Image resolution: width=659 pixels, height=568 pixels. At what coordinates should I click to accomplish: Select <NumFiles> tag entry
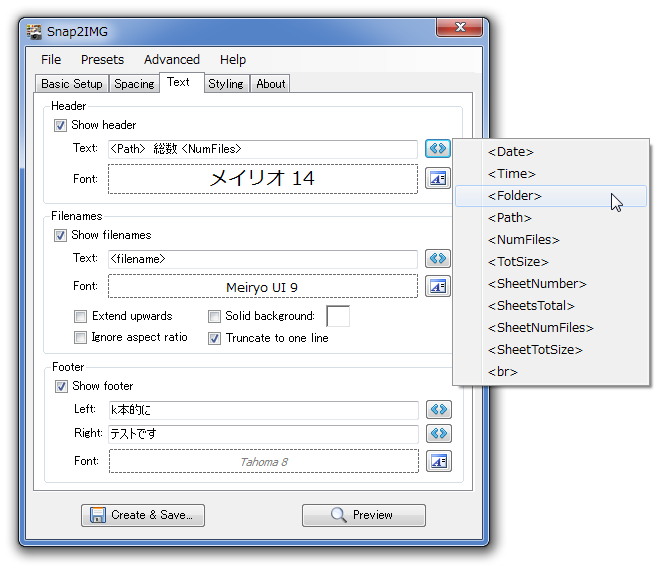coord(551,240)
